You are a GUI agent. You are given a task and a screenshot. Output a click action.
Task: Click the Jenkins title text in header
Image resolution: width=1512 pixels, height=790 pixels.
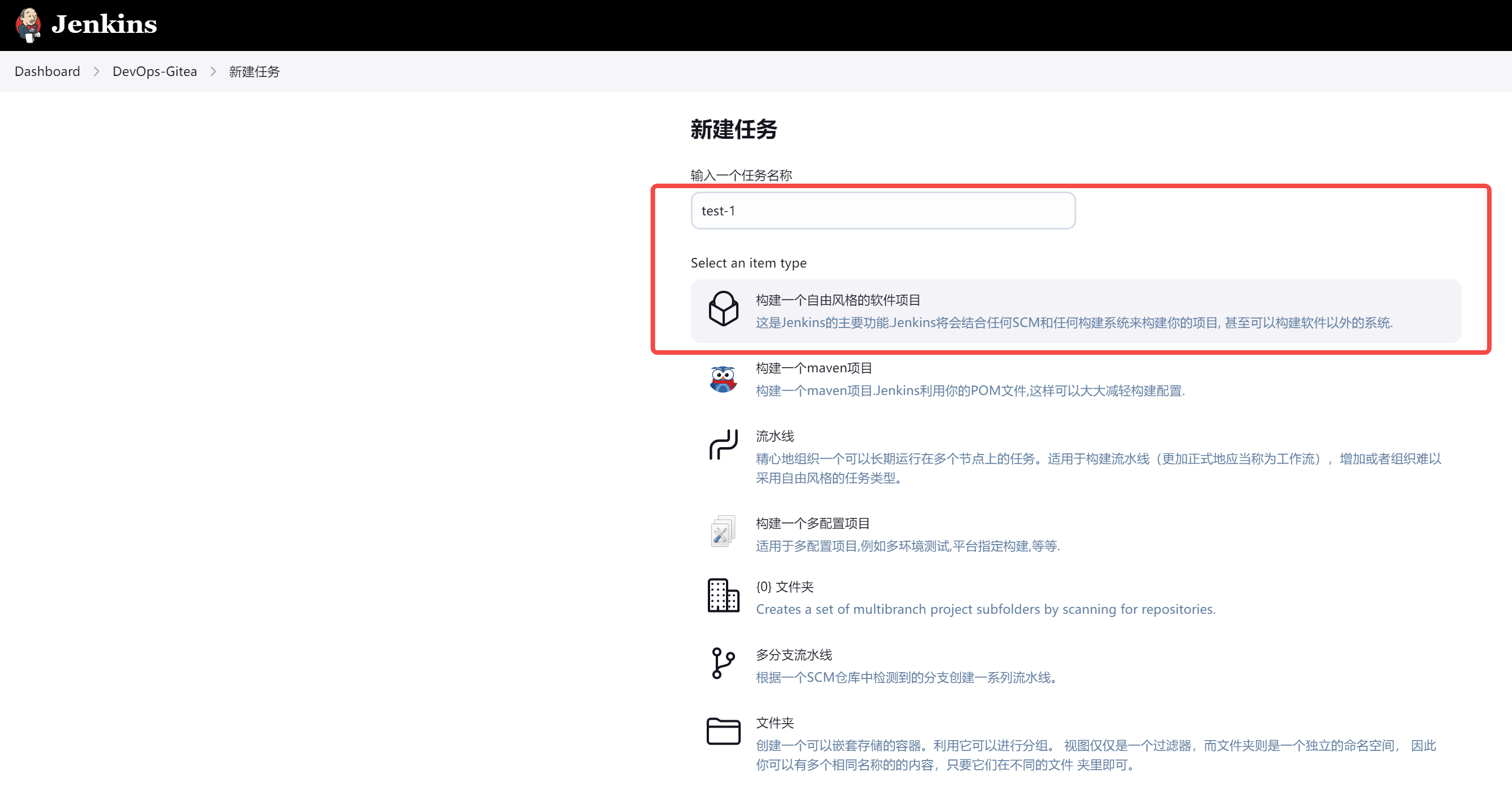[x=104, y=24]
